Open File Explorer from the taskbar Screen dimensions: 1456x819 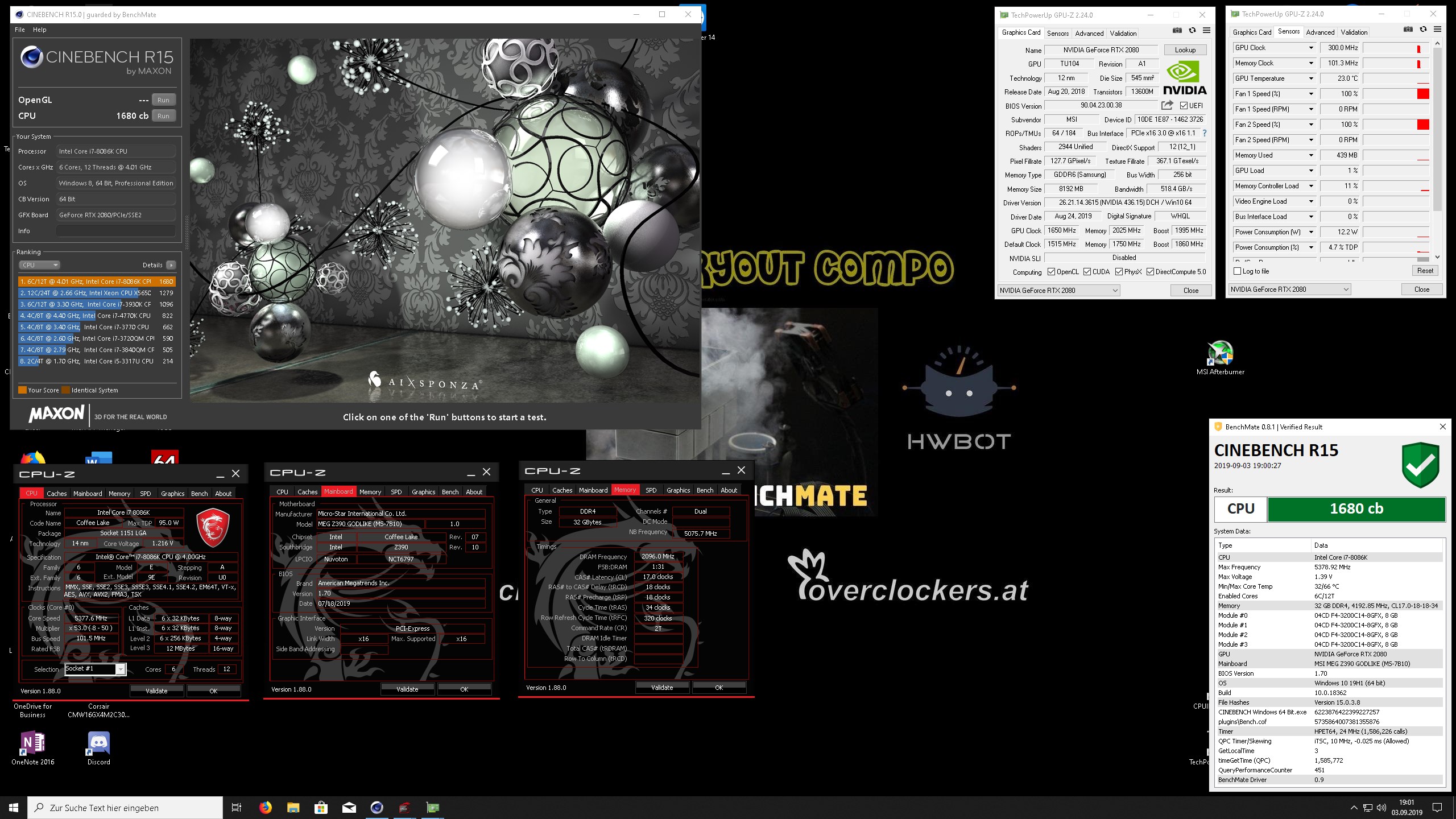[x=293, y=808]
